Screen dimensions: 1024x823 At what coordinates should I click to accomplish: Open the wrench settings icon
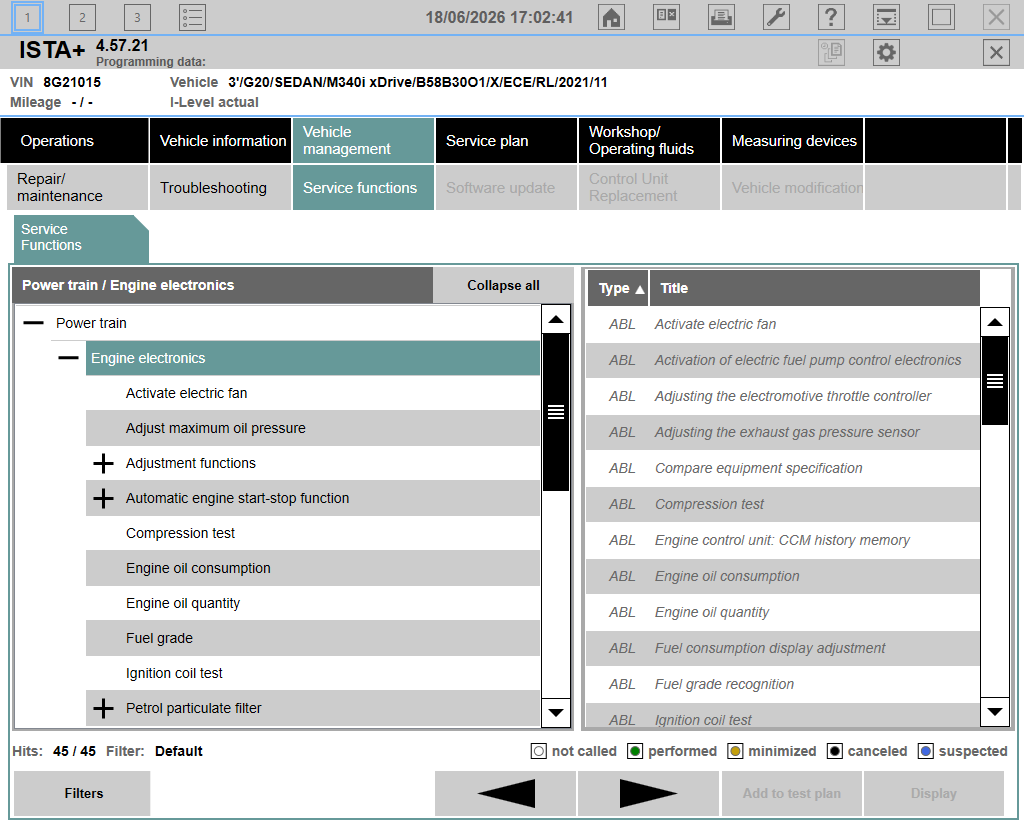coord(776,17)
